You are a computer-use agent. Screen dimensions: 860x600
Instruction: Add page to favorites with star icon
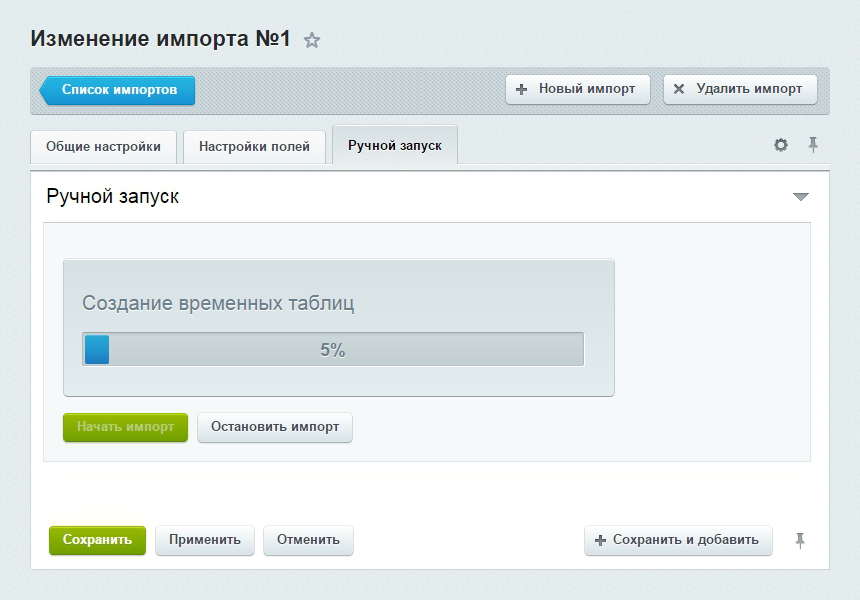(x=312, y=40)
